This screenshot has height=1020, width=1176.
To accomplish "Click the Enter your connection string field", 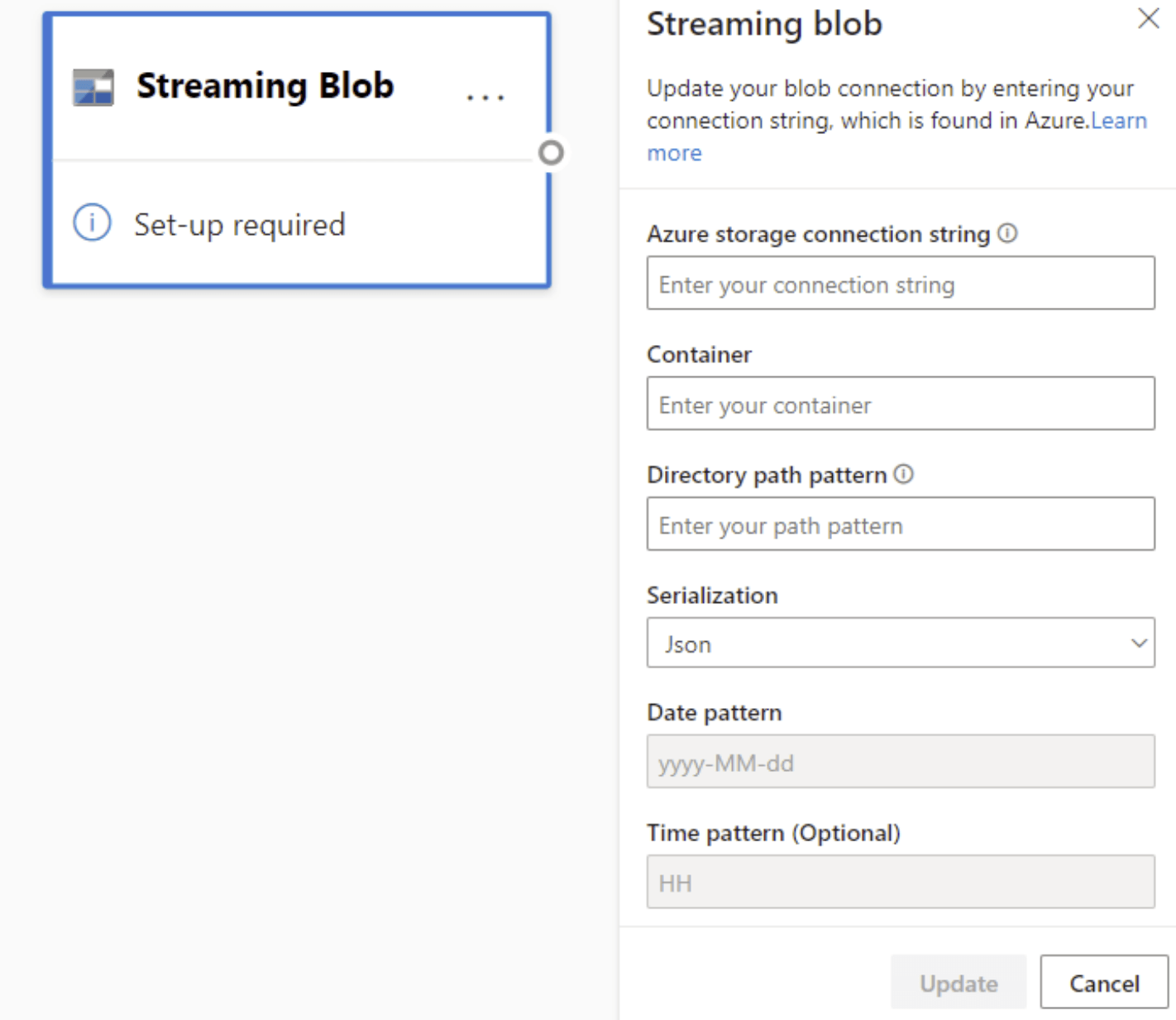I will tap(901, 283).
